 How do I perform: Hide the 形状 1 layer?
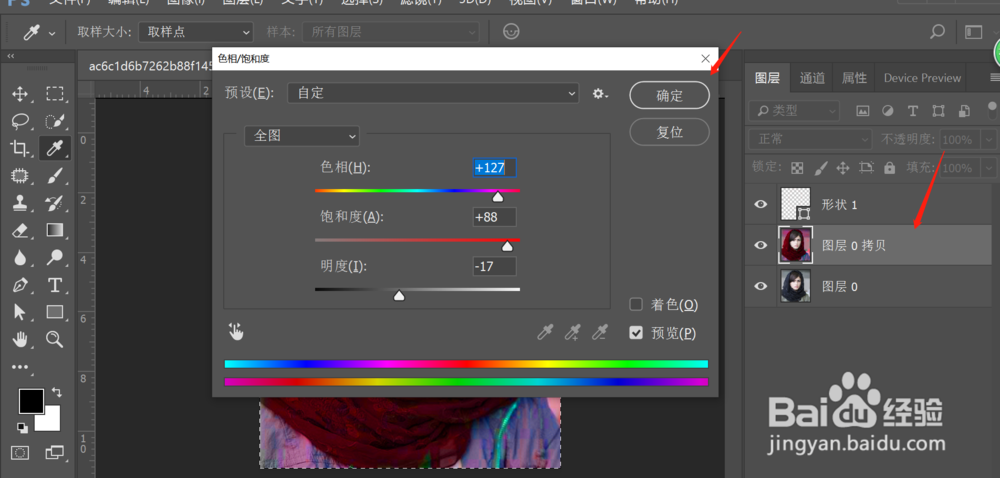point(761,205)
